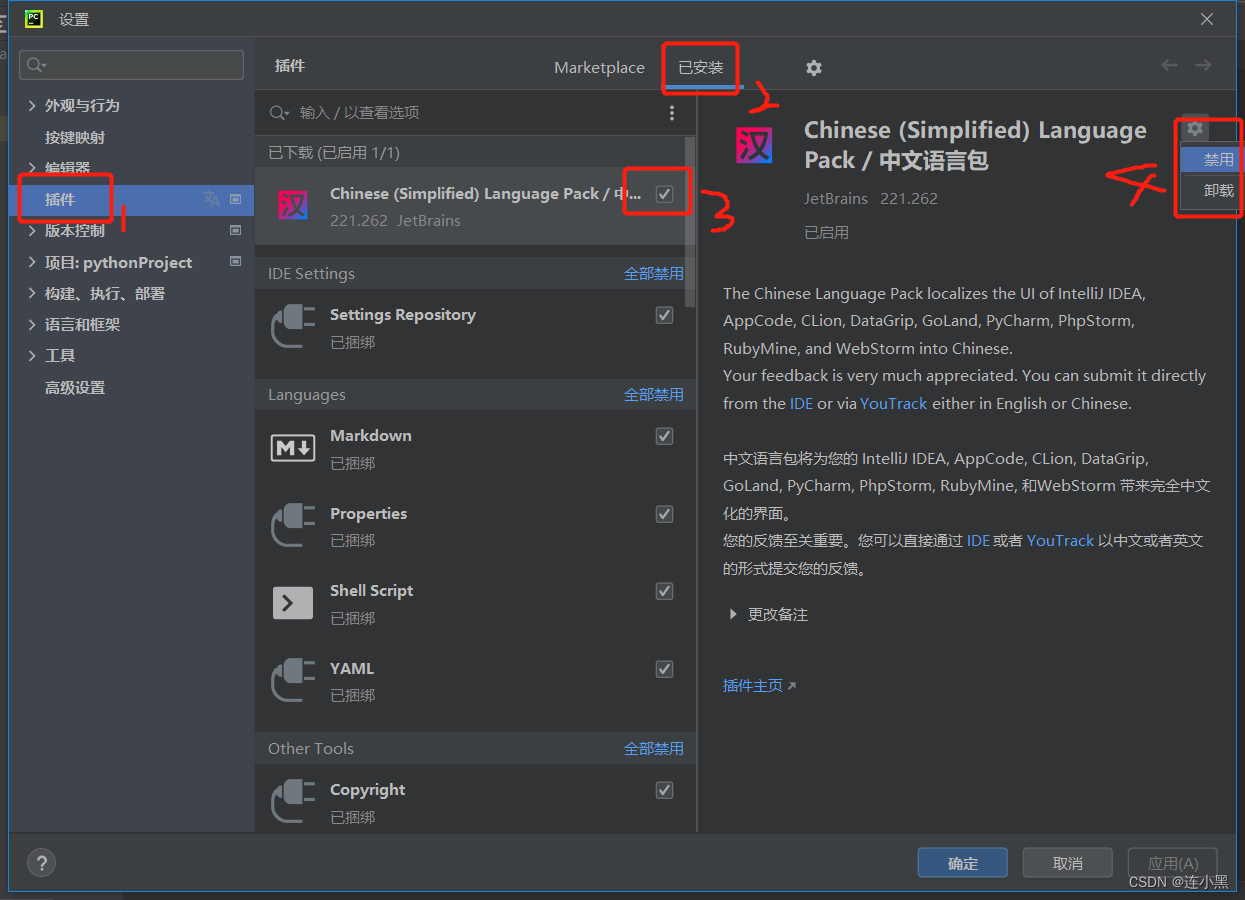Switch to the Marketplace tab
The height and width of the screenshot is (900, 1245).
[x=599, y=67]
